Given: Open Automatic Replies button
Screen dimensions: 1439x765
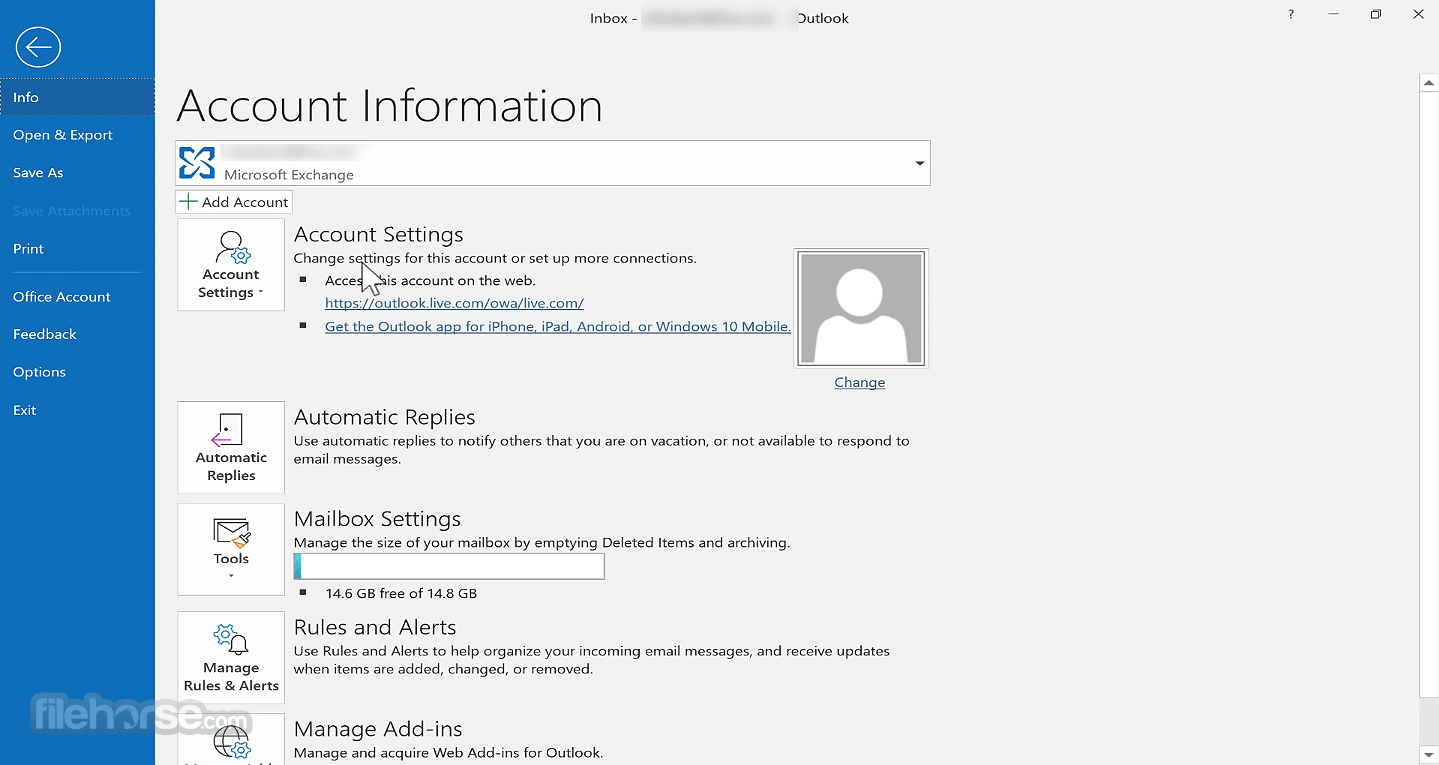Looking at the screenshot, I should tap(231, 447).
